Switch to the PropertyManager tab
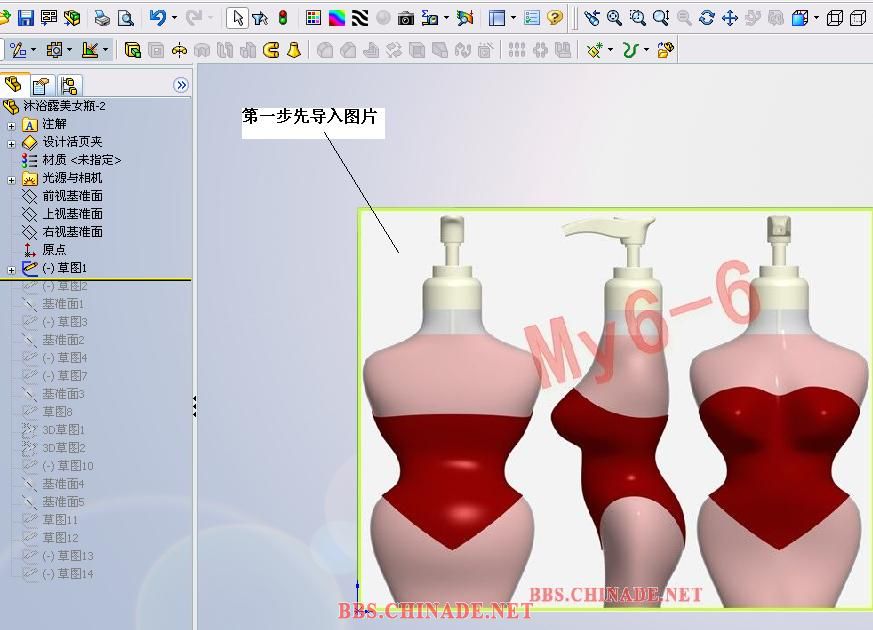The image size is (873, 630). 41,86
